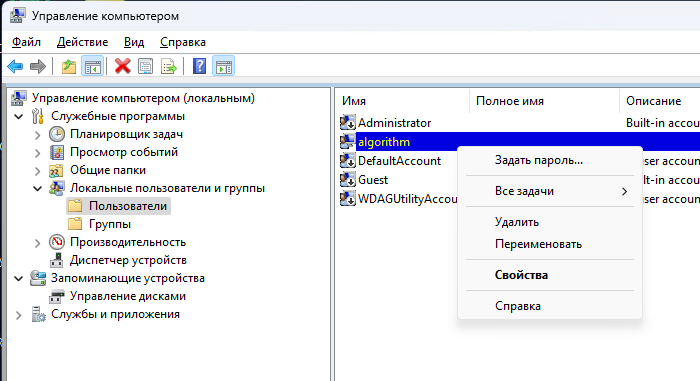Viewport: 700px width, 381px height.
Task: Click the Планировщик задач clock icon
Action: click(57, 134)
